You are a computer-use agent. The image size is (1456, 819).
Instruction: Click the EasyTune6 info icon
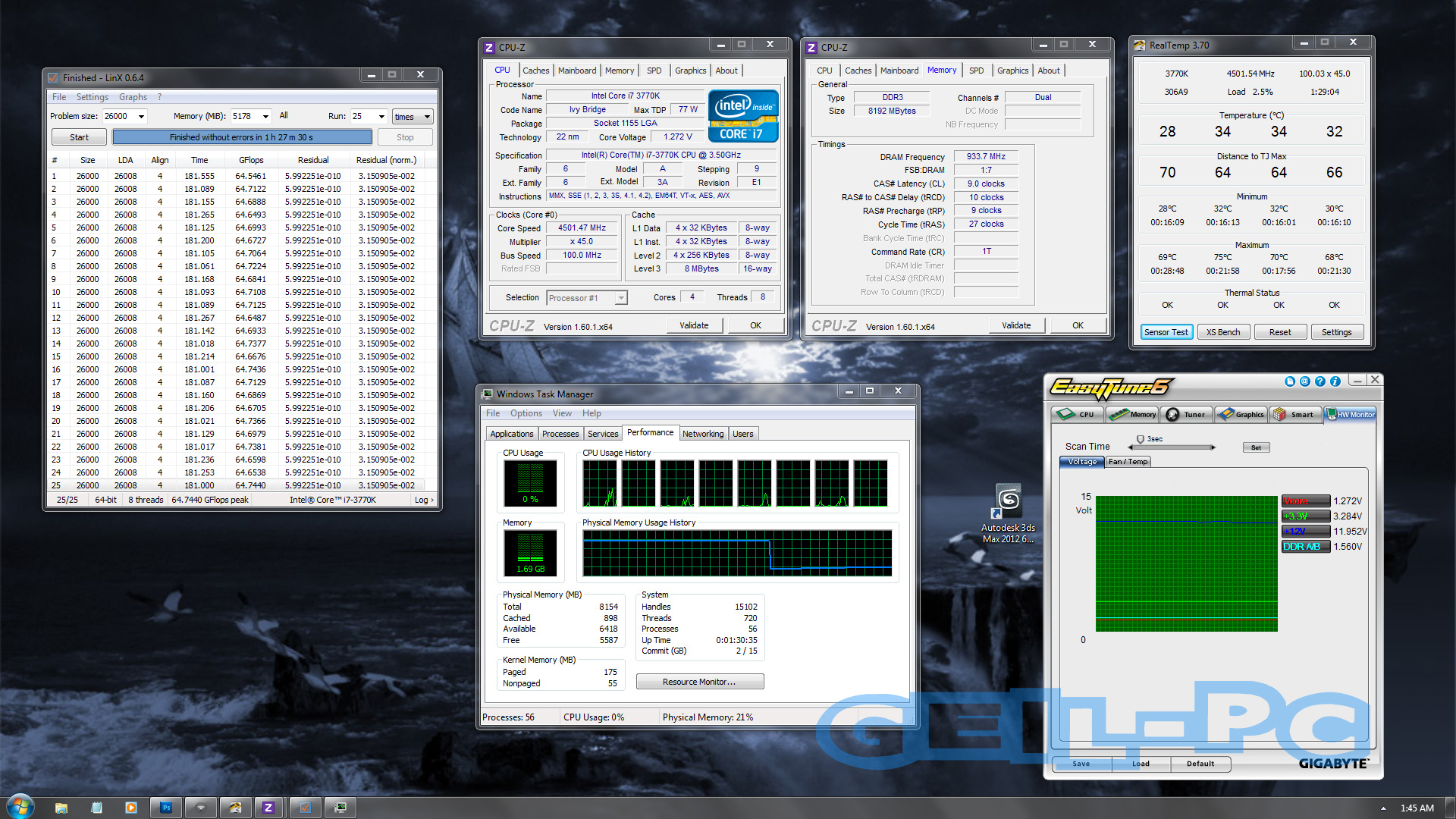1335,381
